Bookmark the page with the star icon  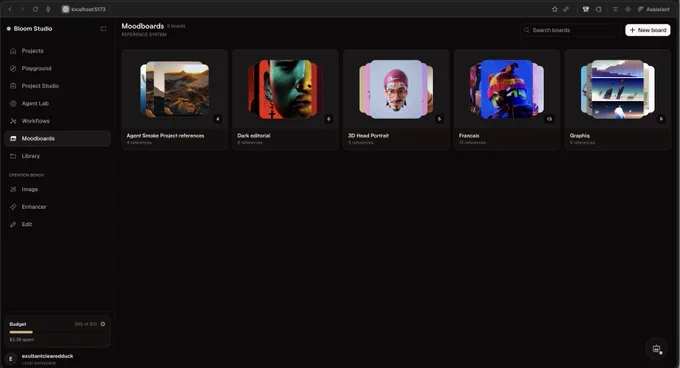point(554,9)
